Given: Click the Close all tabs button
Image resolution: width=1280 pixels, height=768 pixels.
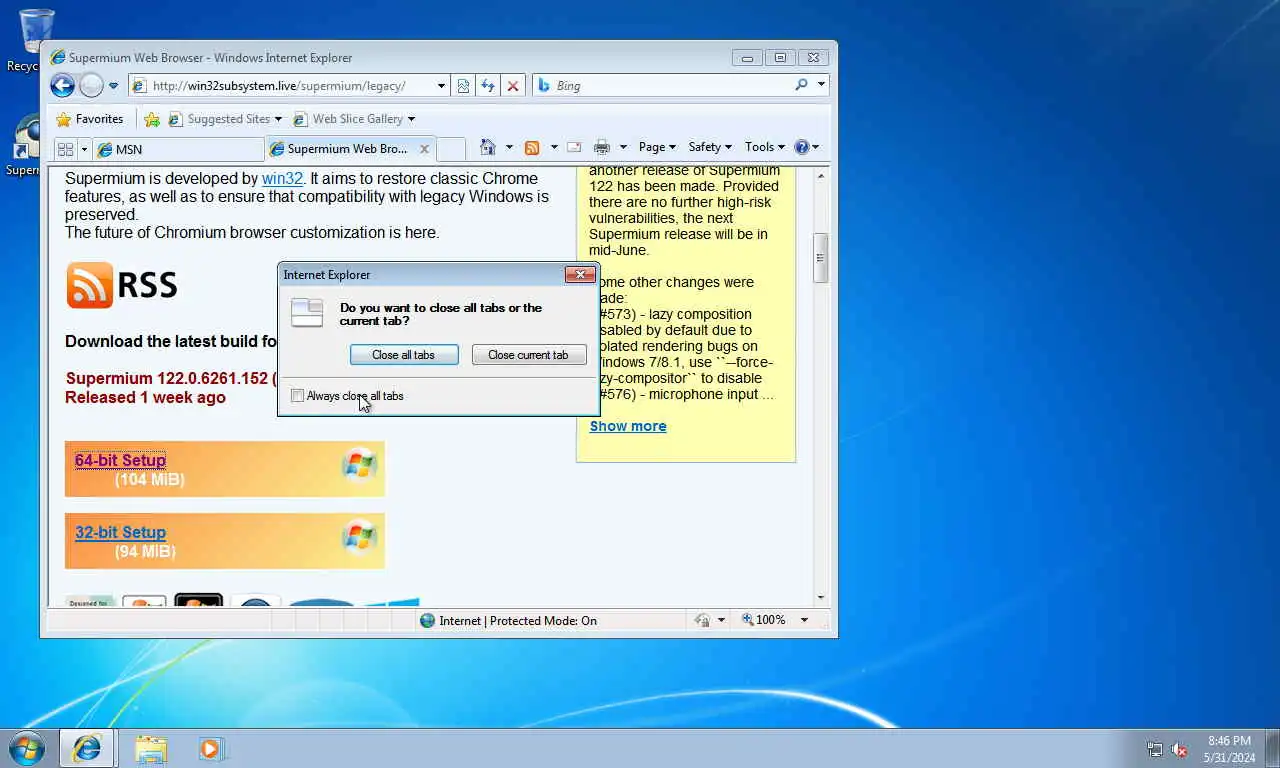Looking at the screenshot, I should pos(404,355).
